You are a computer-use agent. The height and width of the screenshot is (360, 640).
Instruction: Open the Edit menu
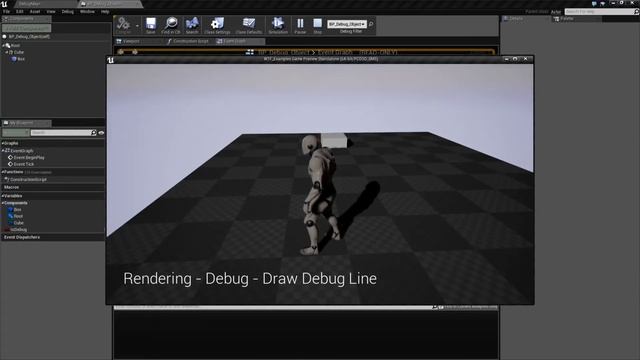click(20, 12)
